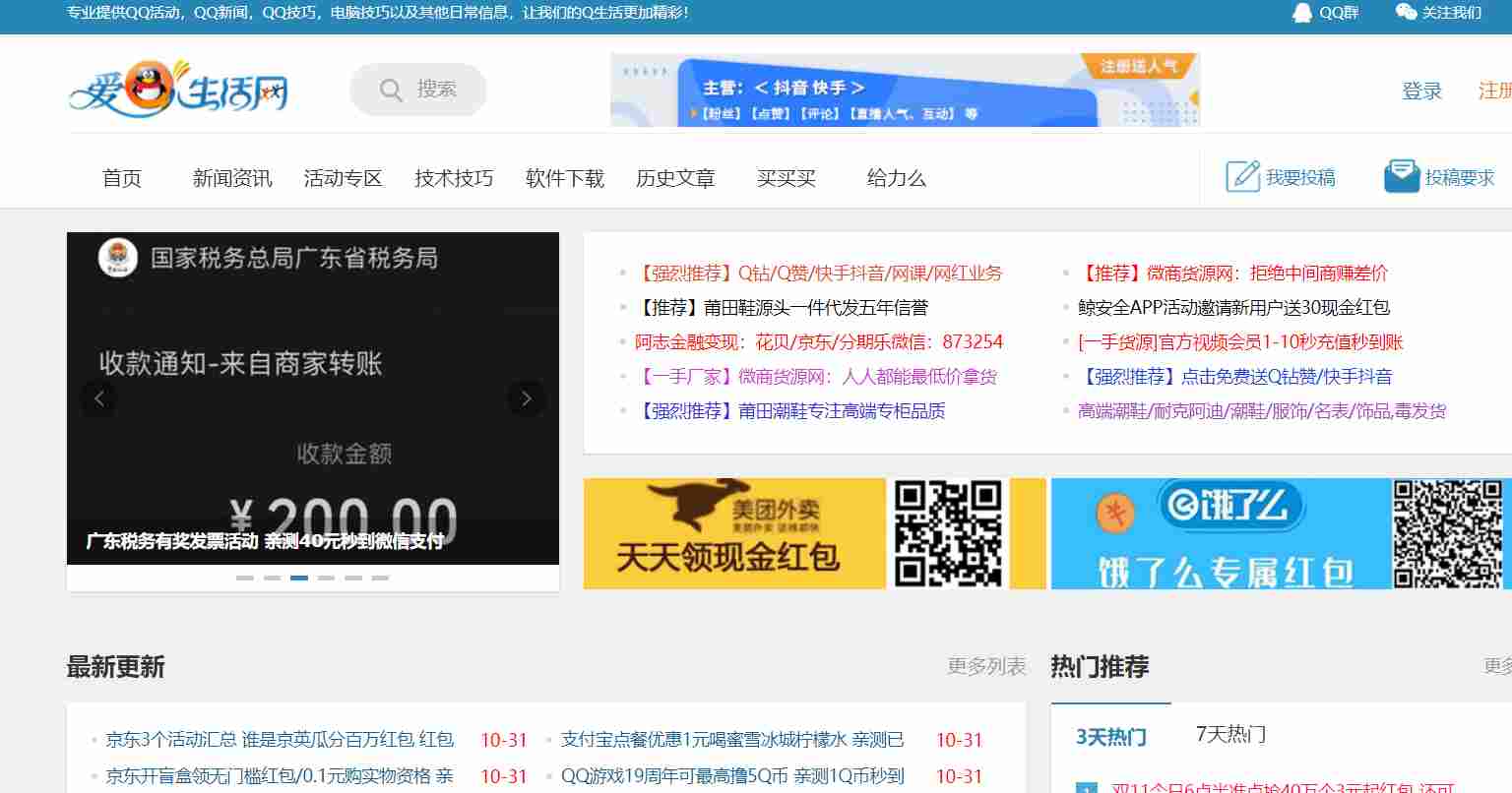This screenshot has height=793, width=1512.
Task: Click the 抖音 快手 banner ad
Action: (x=905, y=90)
